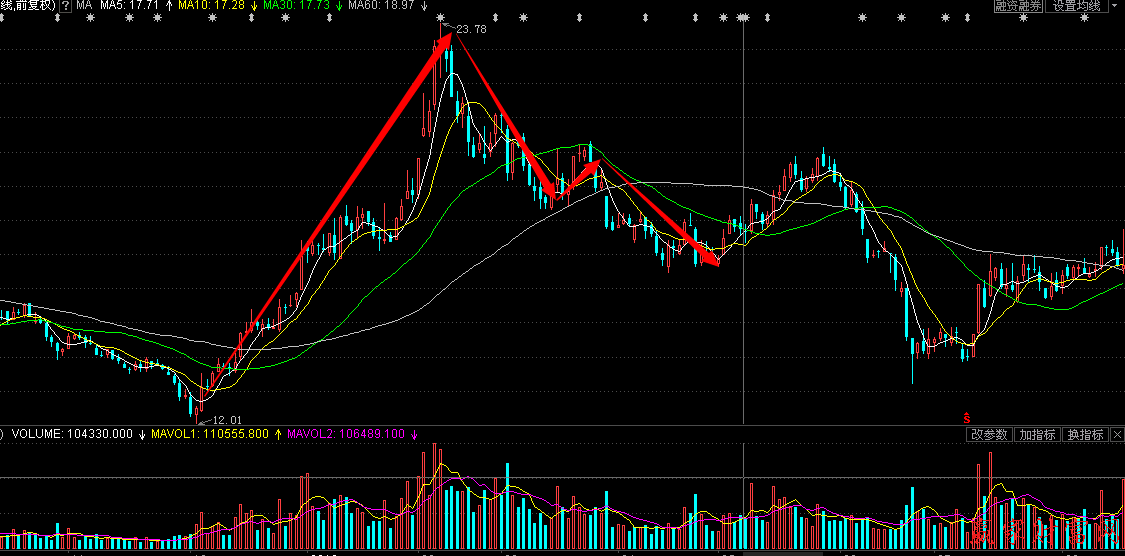The height and width of the screenshot is (556, 1125).
Task: Click the star marker above the 23.78 peak
Action: (x=441, y=18)
